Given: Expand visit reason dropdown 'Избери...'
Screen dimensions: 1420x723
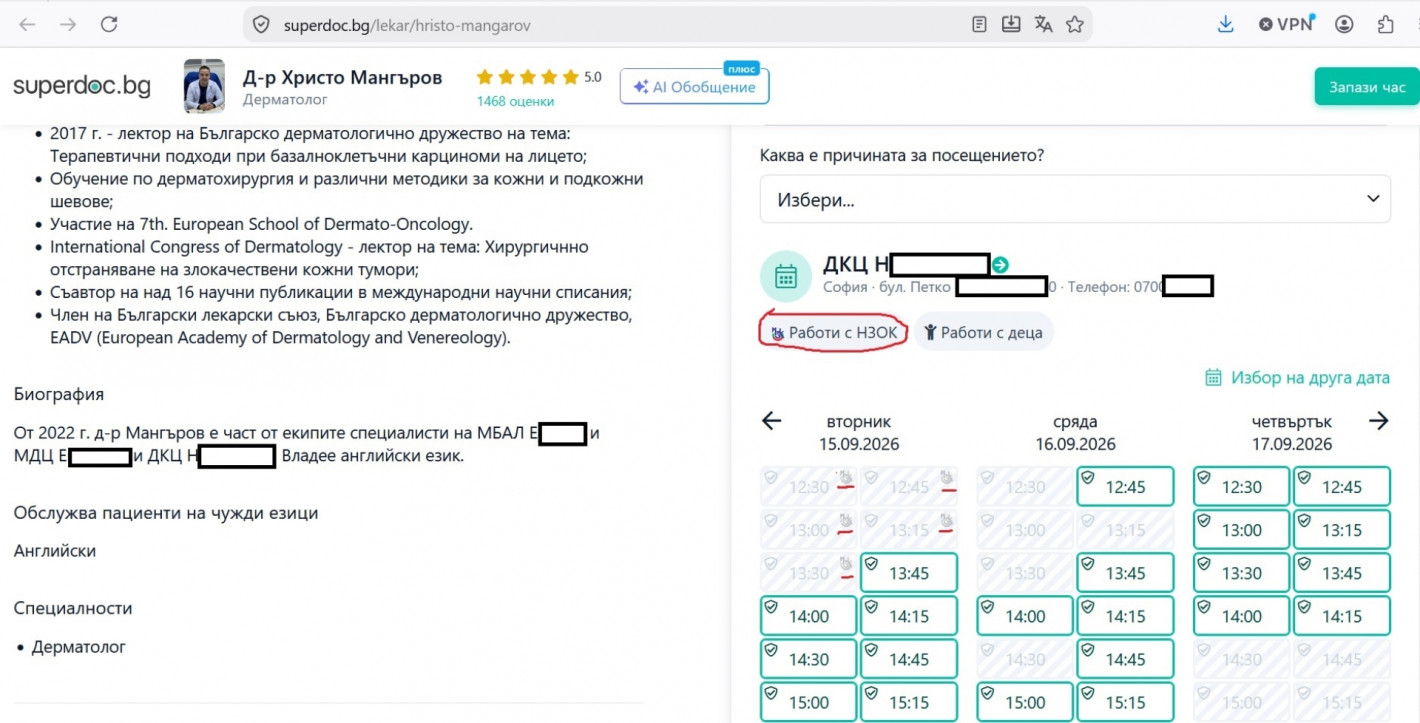Looking at the screenshot, I should 1075,199.
